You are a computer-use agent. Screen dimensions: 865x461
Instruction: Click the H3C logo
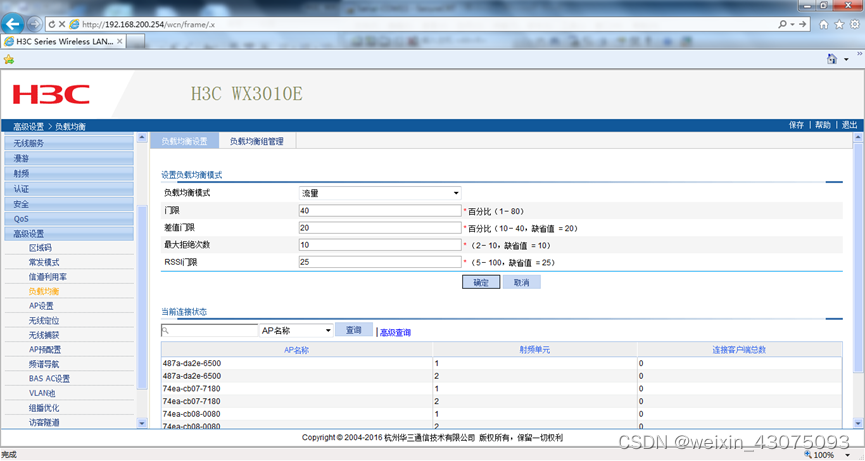tap(51, 94)
